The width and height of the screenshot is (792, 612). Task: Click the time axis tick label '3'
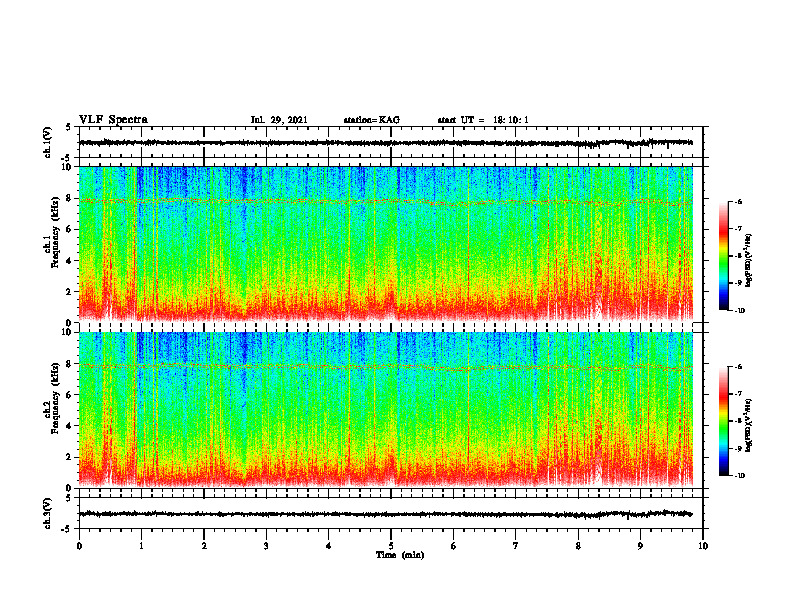(x=266, y=546)
